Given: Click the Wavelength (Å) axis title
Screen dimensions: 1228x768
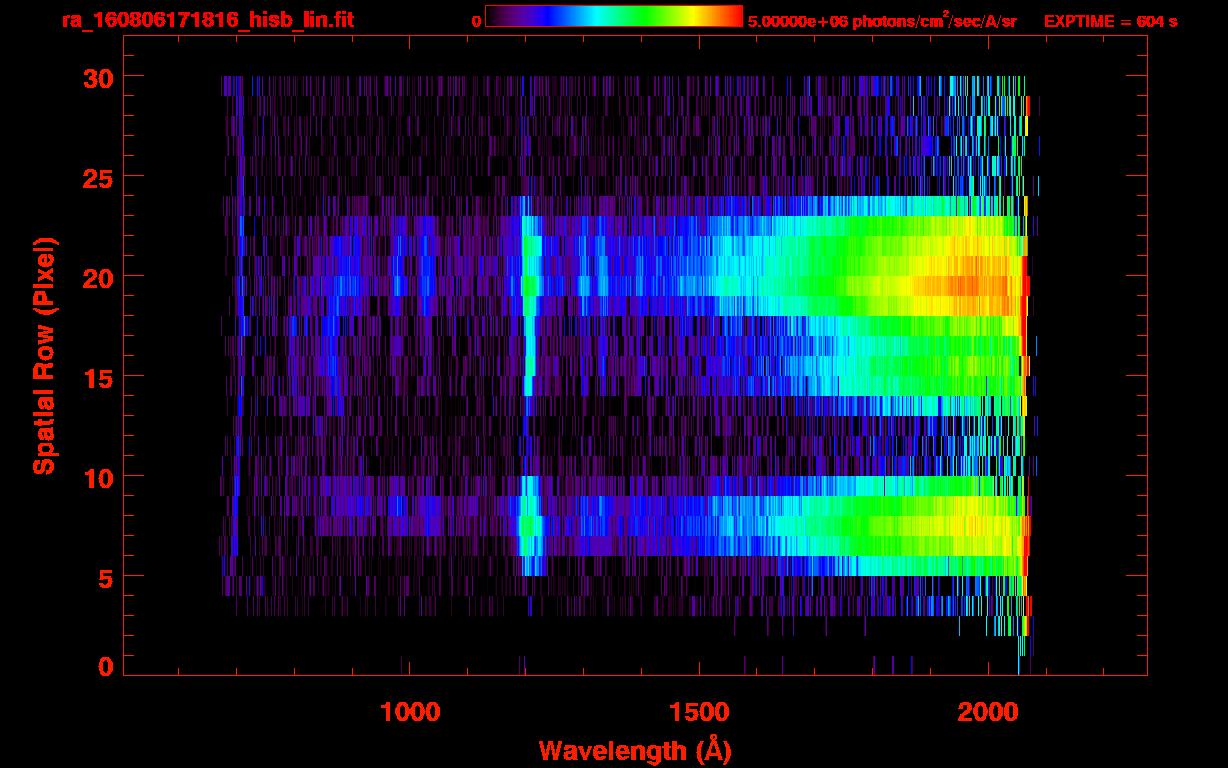Looking at the screenshot, I should [635, 750].
